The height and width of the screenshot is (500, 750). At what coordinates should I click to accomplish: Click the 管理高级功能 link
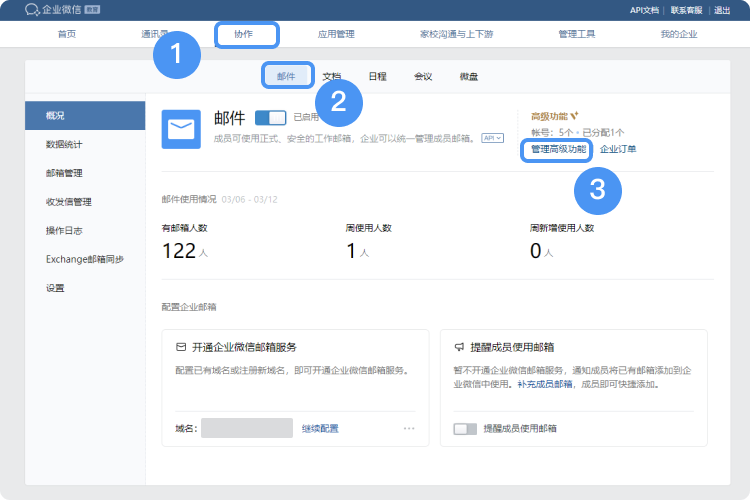tap(558, 149)
